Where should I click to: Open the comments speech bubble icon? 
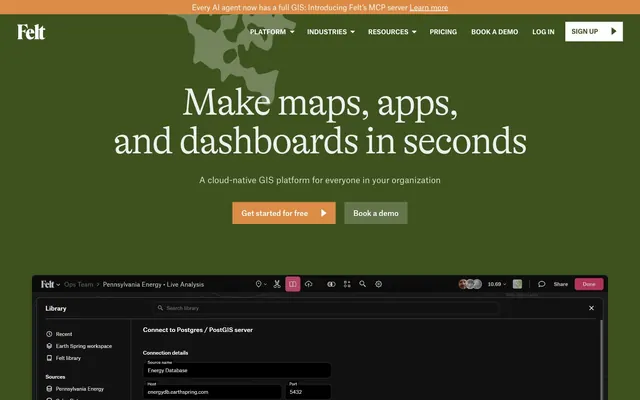(x=542, y=284)
